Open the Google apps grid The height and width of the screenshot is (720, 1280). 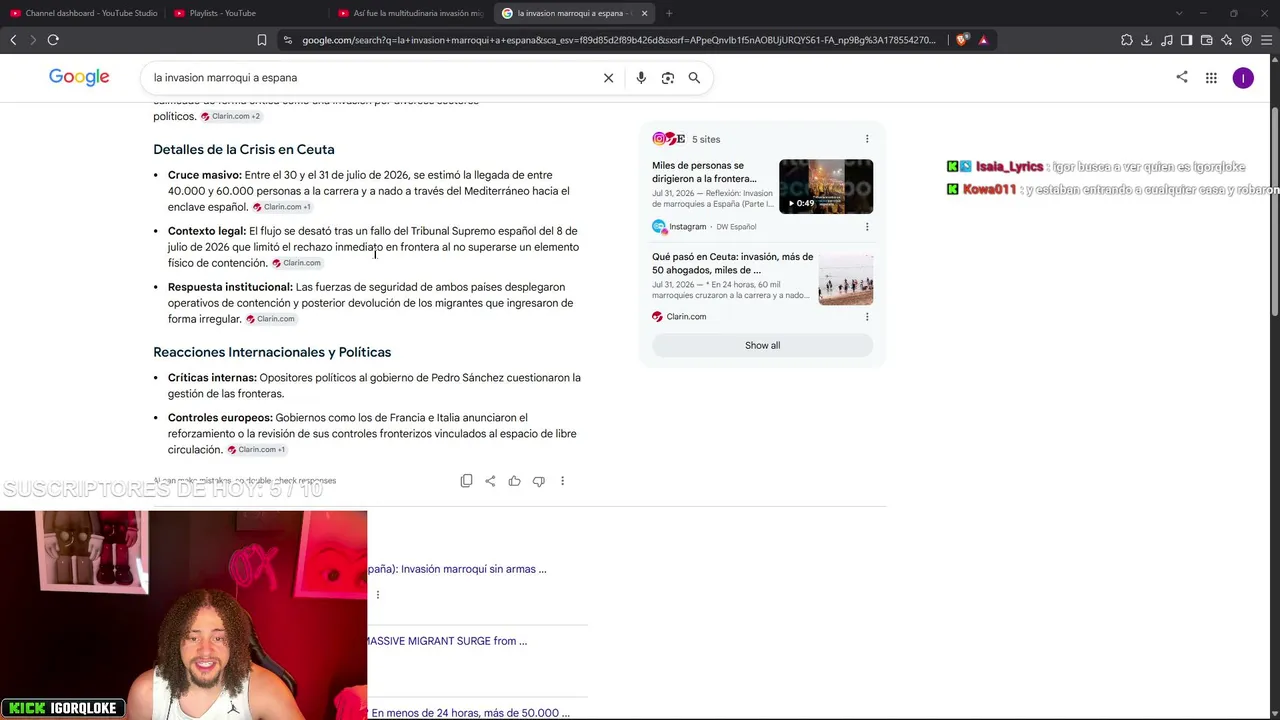pyautogui.click(x=1211, y=78)
